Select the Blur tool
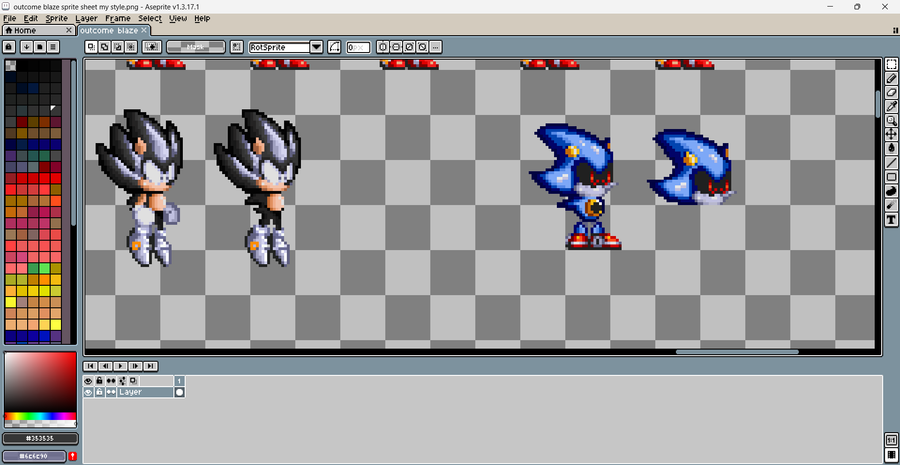This screenshot has height=465, width=900. point(891,205)
